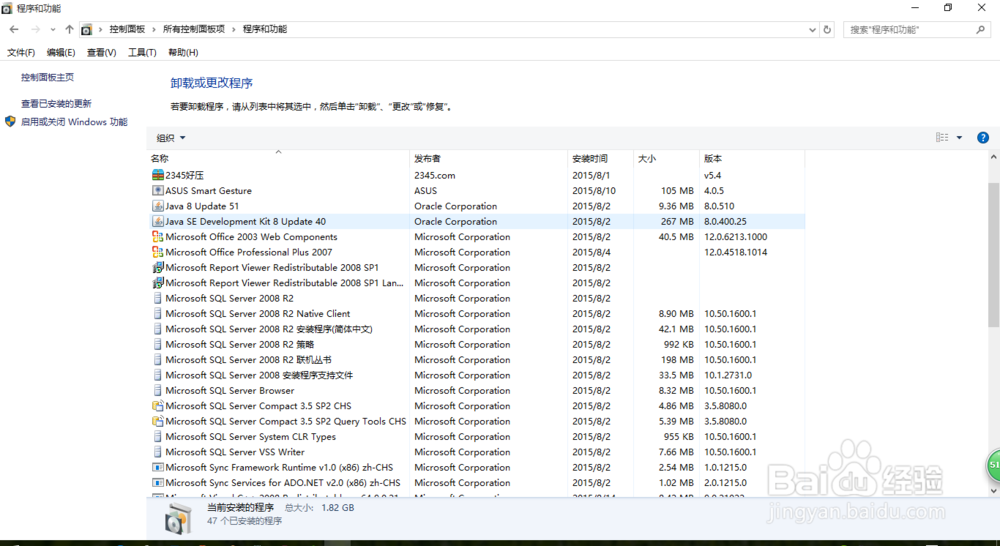Click the Java SE Development Kit icon
Screen dimensions: 1000x546
(x=158, y=221)
